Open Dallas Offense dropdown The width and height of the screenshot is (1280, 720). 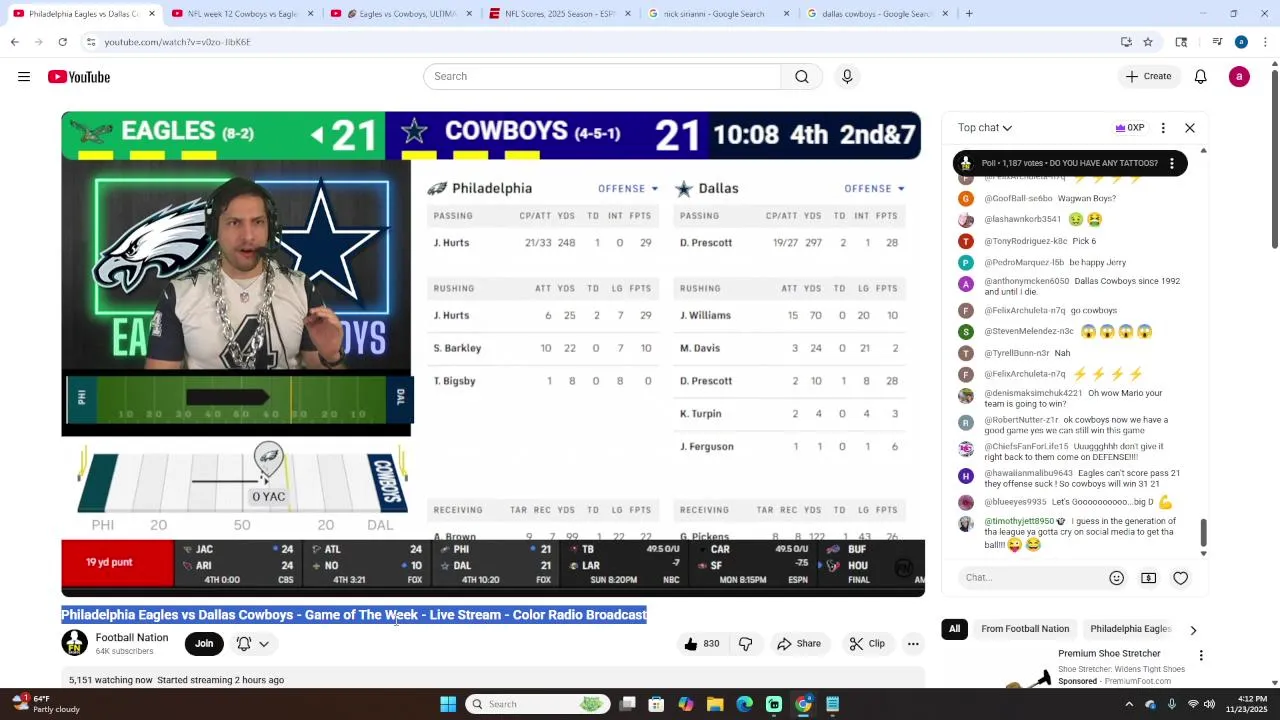[x=874, y=189]
